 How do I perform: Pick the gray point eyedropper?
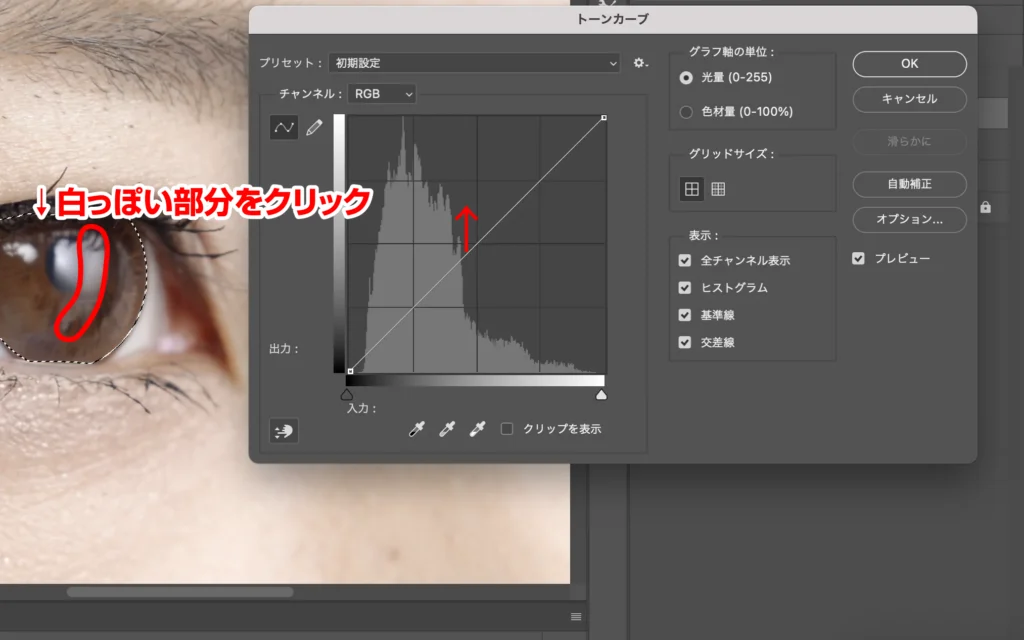[x=447, y=429]
